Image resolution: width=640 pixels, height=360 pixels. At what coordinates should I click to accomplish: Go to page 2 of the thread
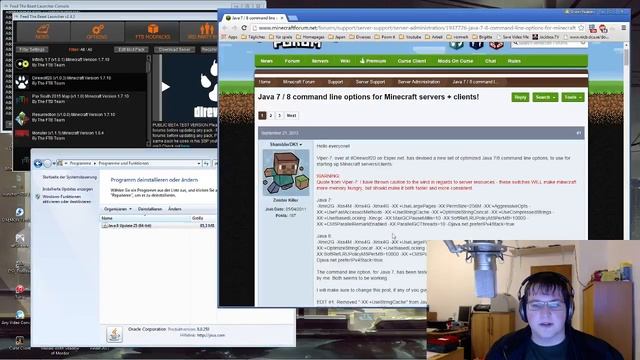coord(271,116)
